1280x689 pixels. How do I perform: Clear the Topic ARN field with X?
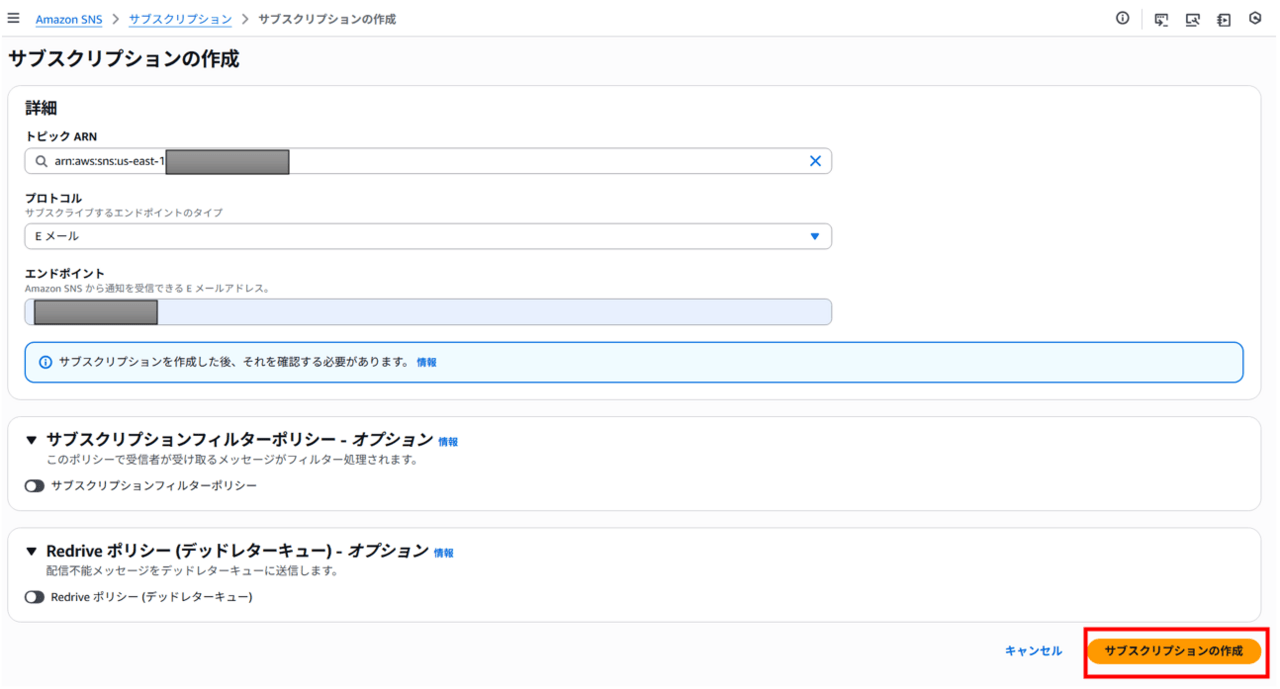point(814,161)
